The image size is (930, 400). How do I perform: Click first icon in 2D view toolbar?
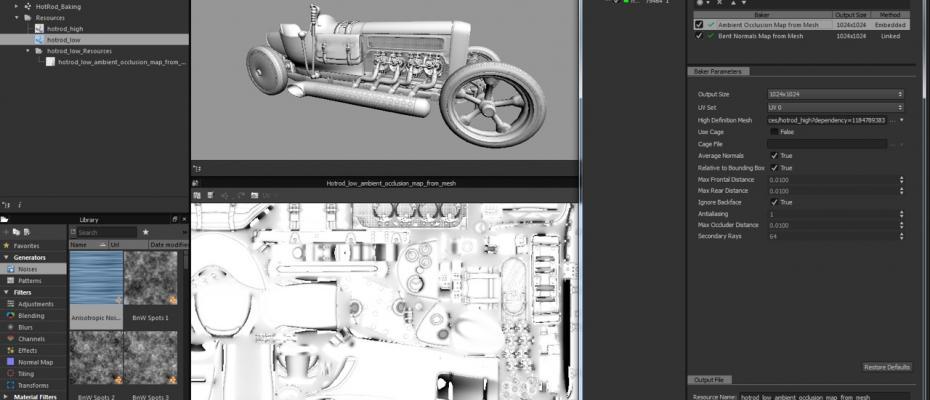196,195
